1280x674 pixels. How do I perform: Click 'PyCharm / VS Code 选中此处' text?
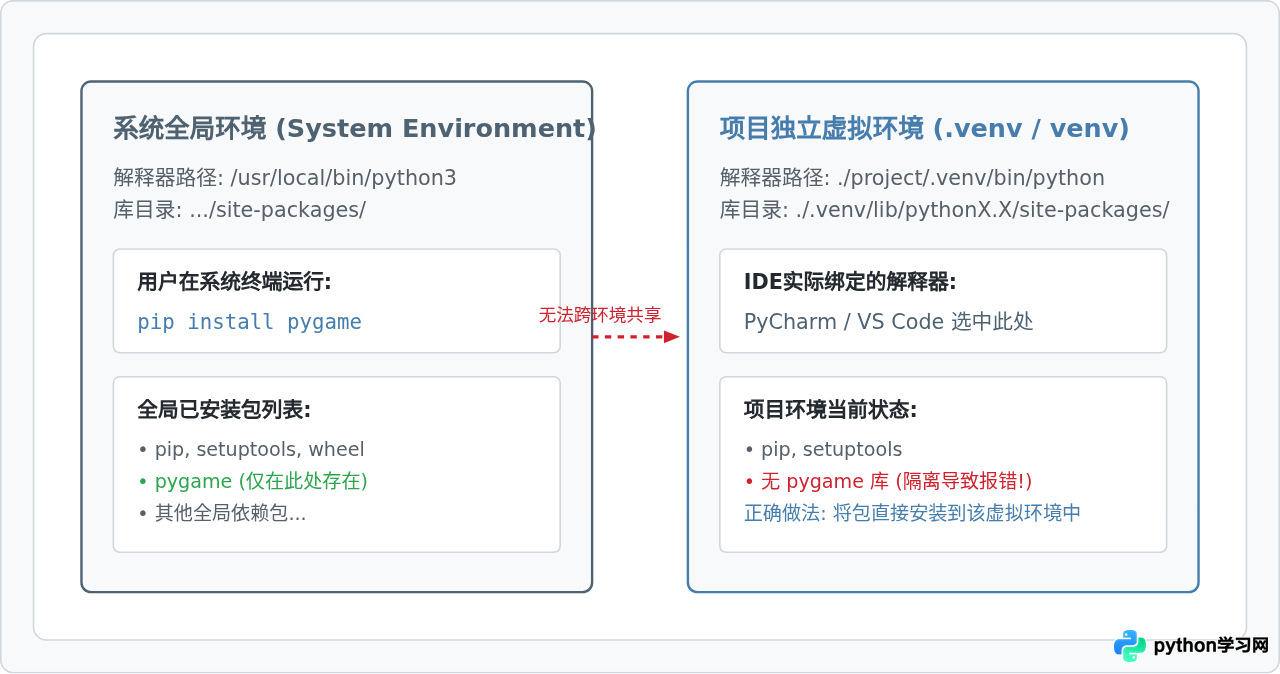(x=889, y=322)
